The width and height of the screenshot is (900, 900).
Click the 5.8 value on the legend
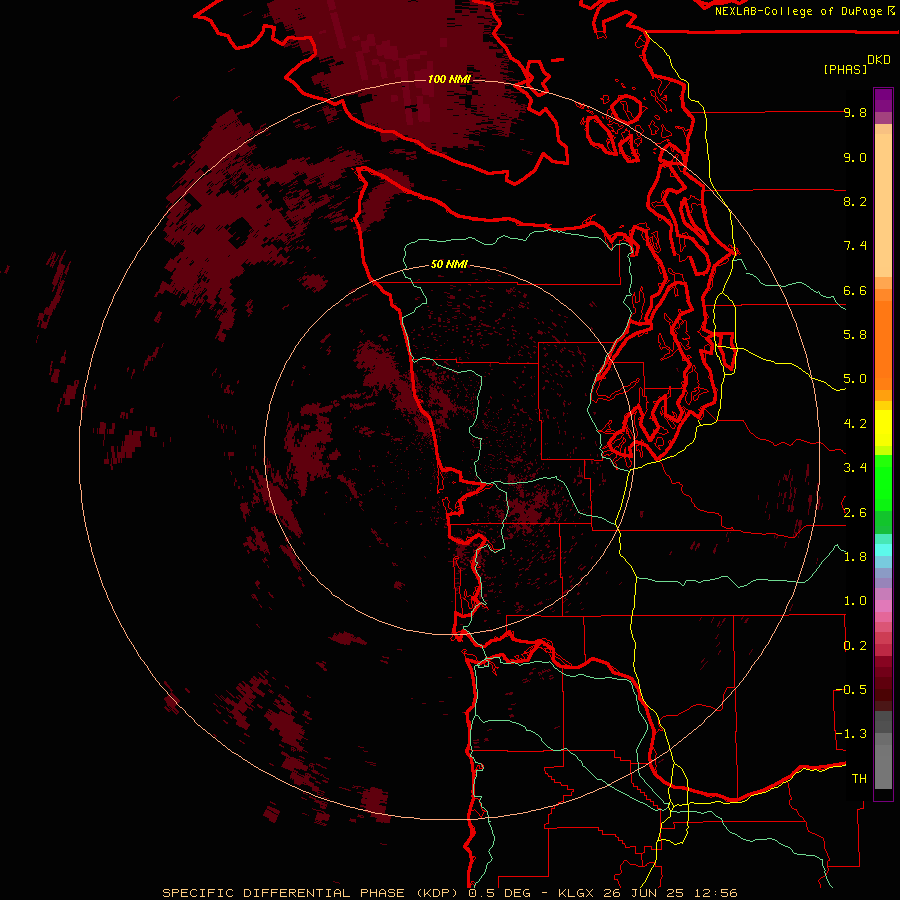[x=855, y=335]
